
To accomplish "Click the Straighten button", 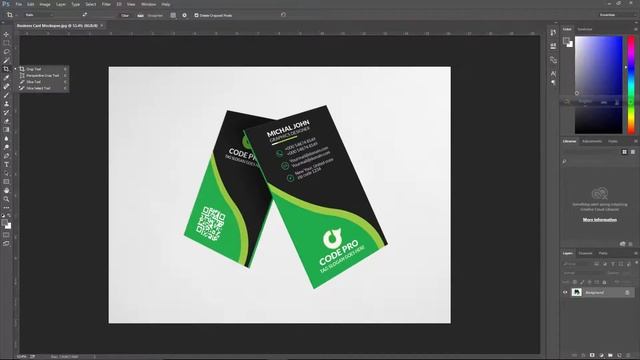I will pos(151,15).
